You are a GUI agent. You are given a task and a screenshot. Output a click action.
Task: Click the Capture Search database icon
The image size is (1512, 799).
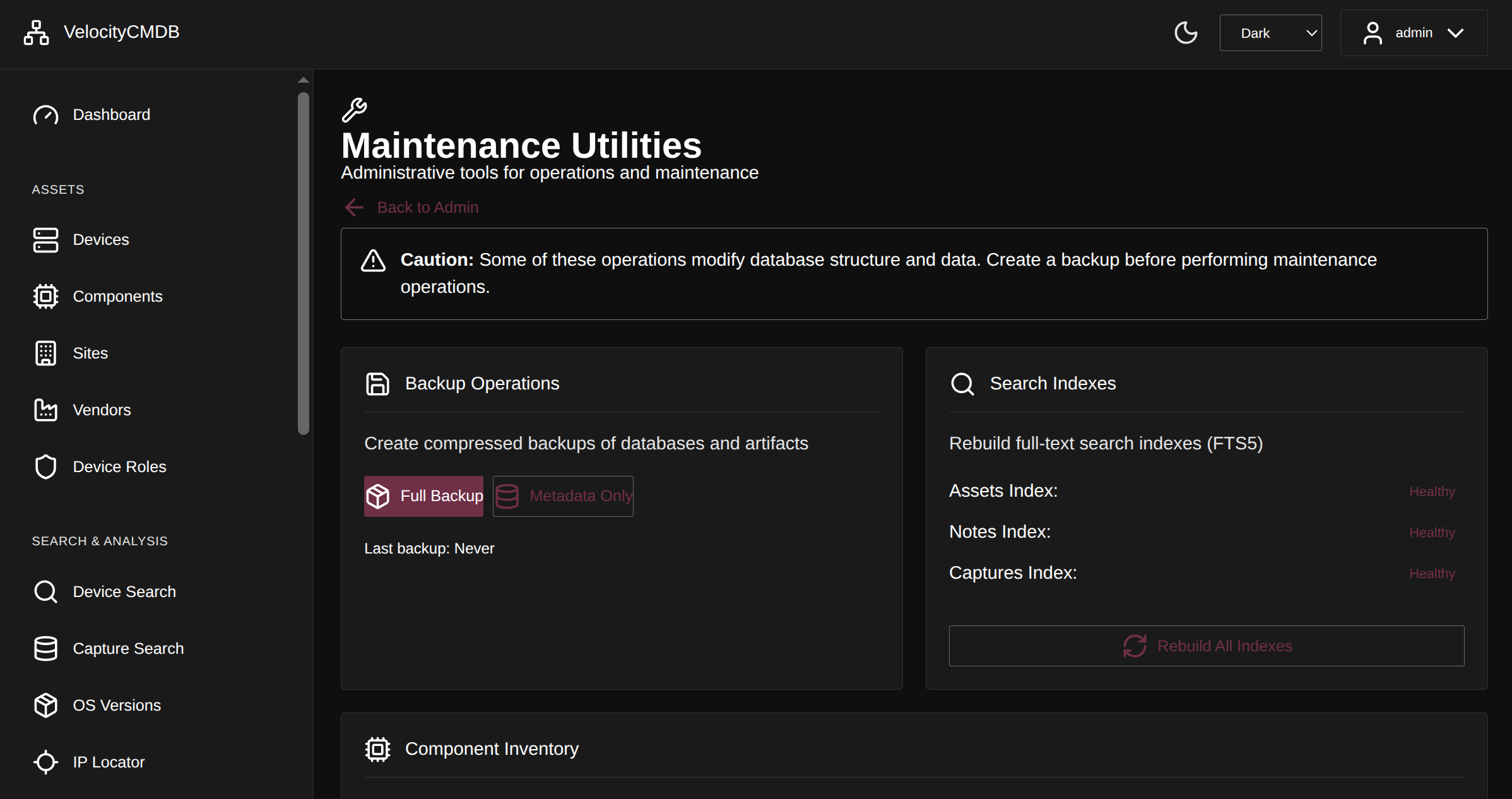coord(45,649)
